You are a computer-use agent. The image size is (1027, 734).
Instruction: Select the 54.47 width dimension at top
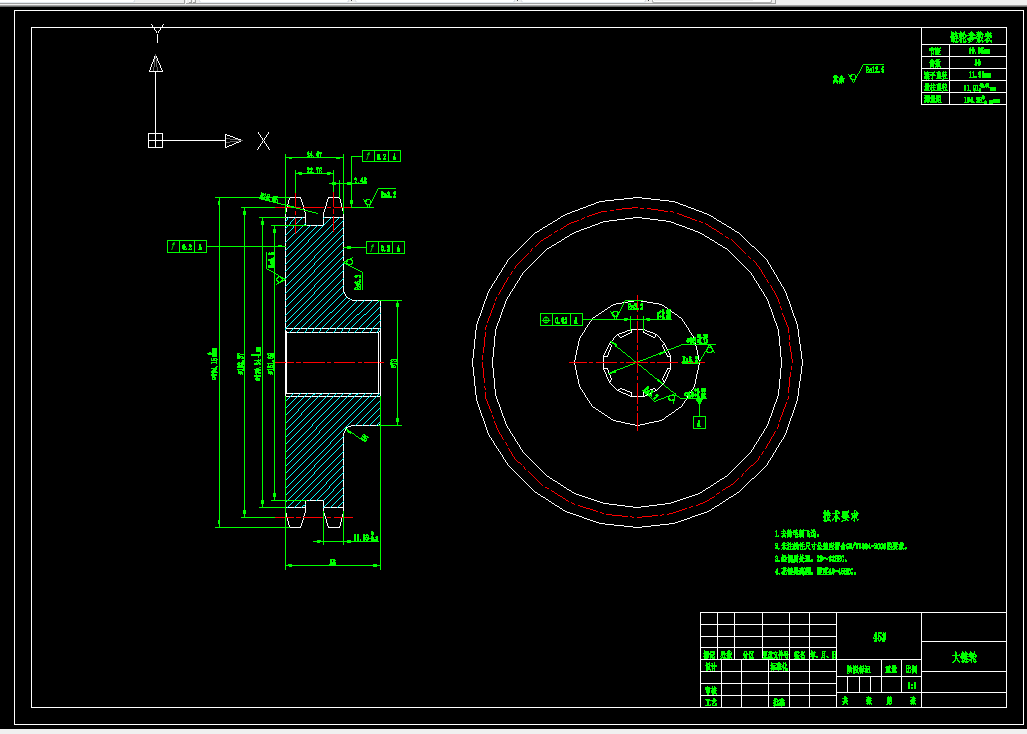point(314,155)
